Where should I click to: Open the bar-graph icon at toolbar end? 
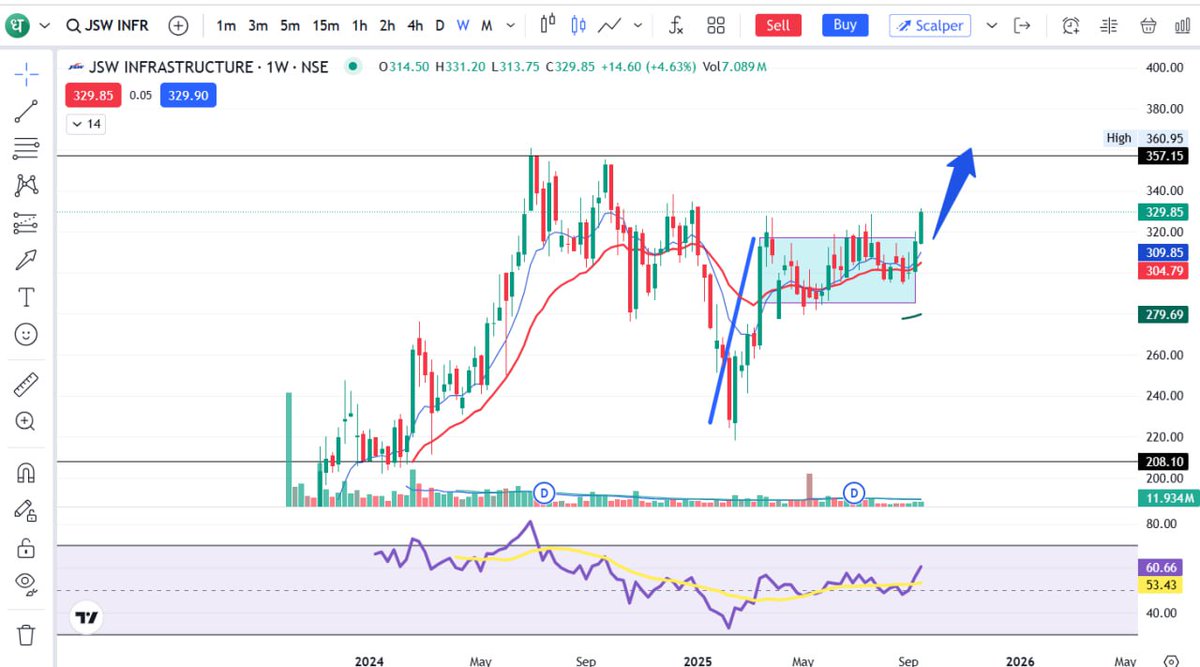point(1185,25)
